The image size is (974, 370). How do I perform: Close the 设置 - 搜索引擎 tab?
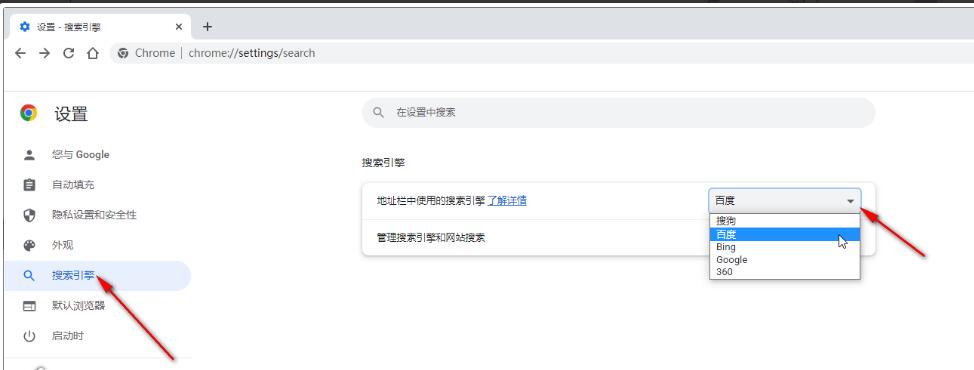pos(179,27)
